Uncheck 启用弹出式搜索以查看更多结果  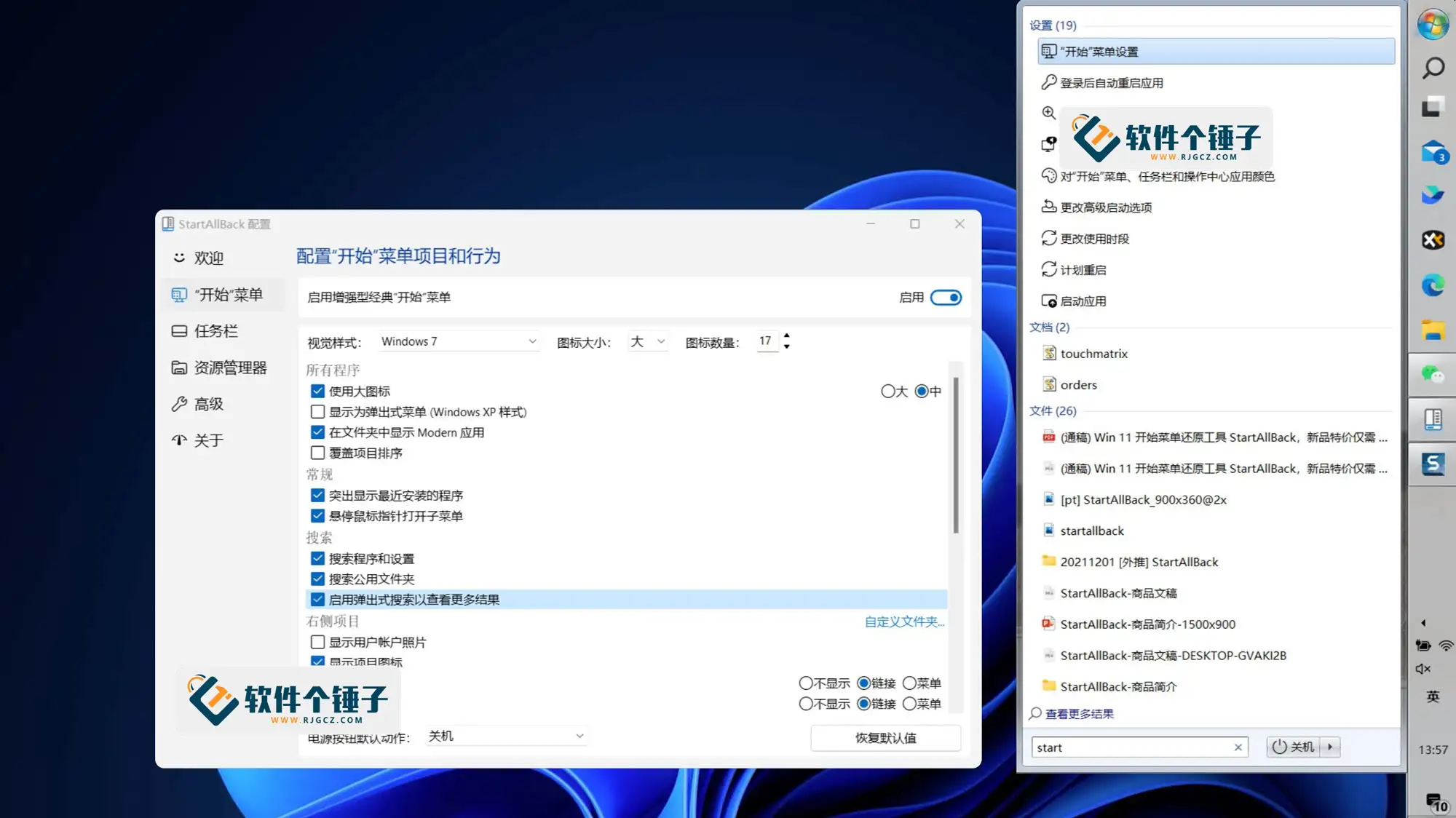coord(317,600)
